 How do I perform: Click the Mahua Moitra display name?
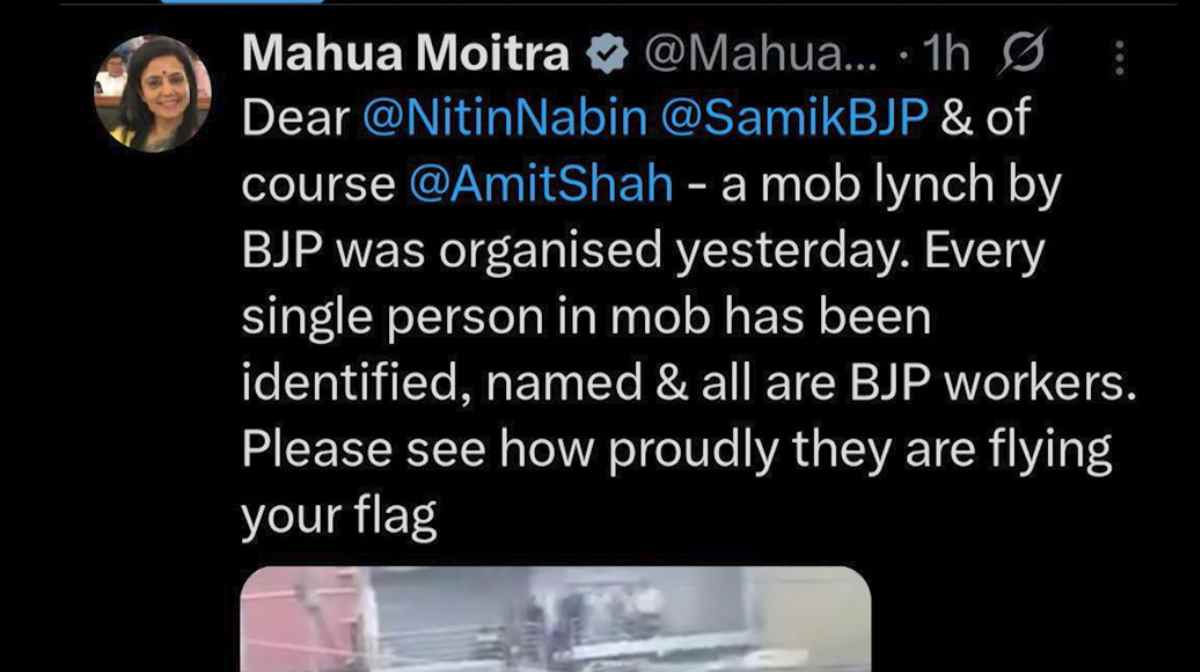pos(406,57)
